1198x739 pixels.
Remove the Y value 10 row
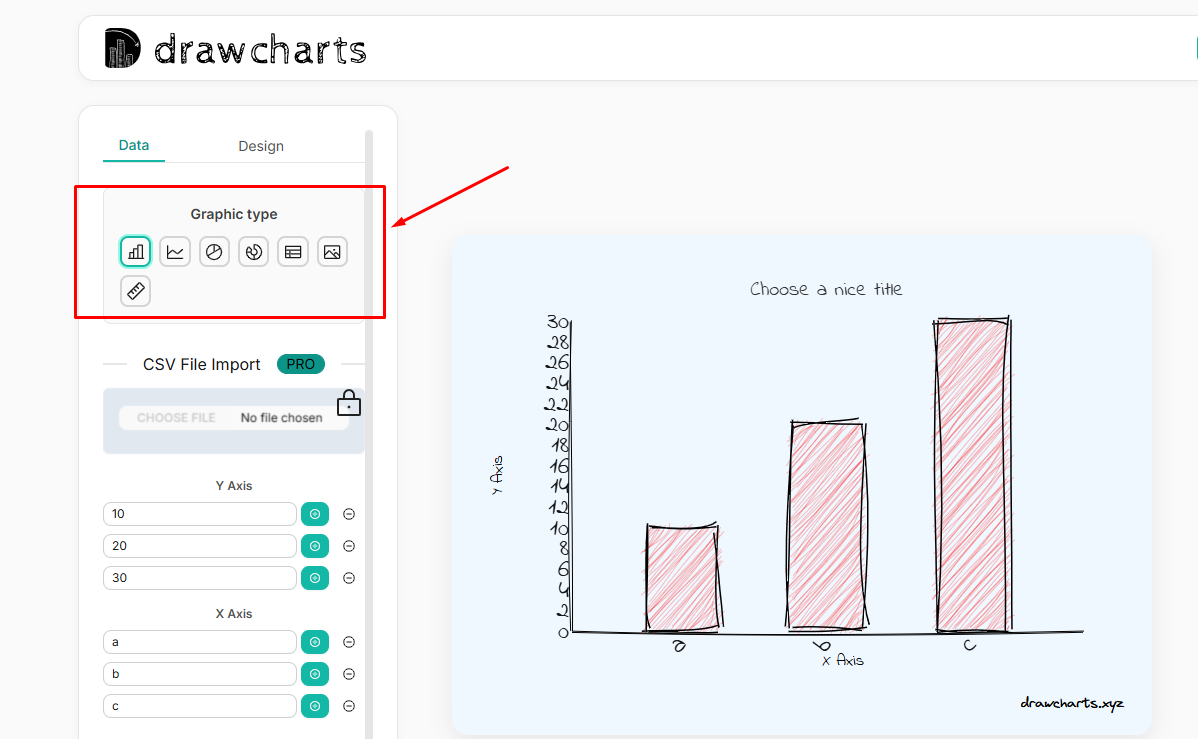(x=349, y=514)
